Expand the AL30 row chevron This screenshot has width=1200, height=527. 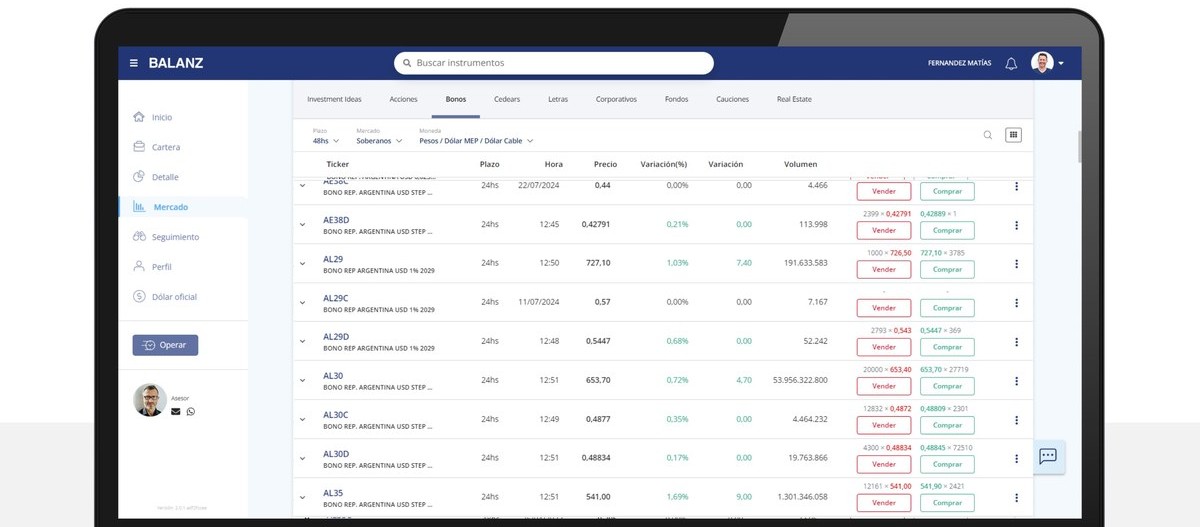(x=302, y=381)
